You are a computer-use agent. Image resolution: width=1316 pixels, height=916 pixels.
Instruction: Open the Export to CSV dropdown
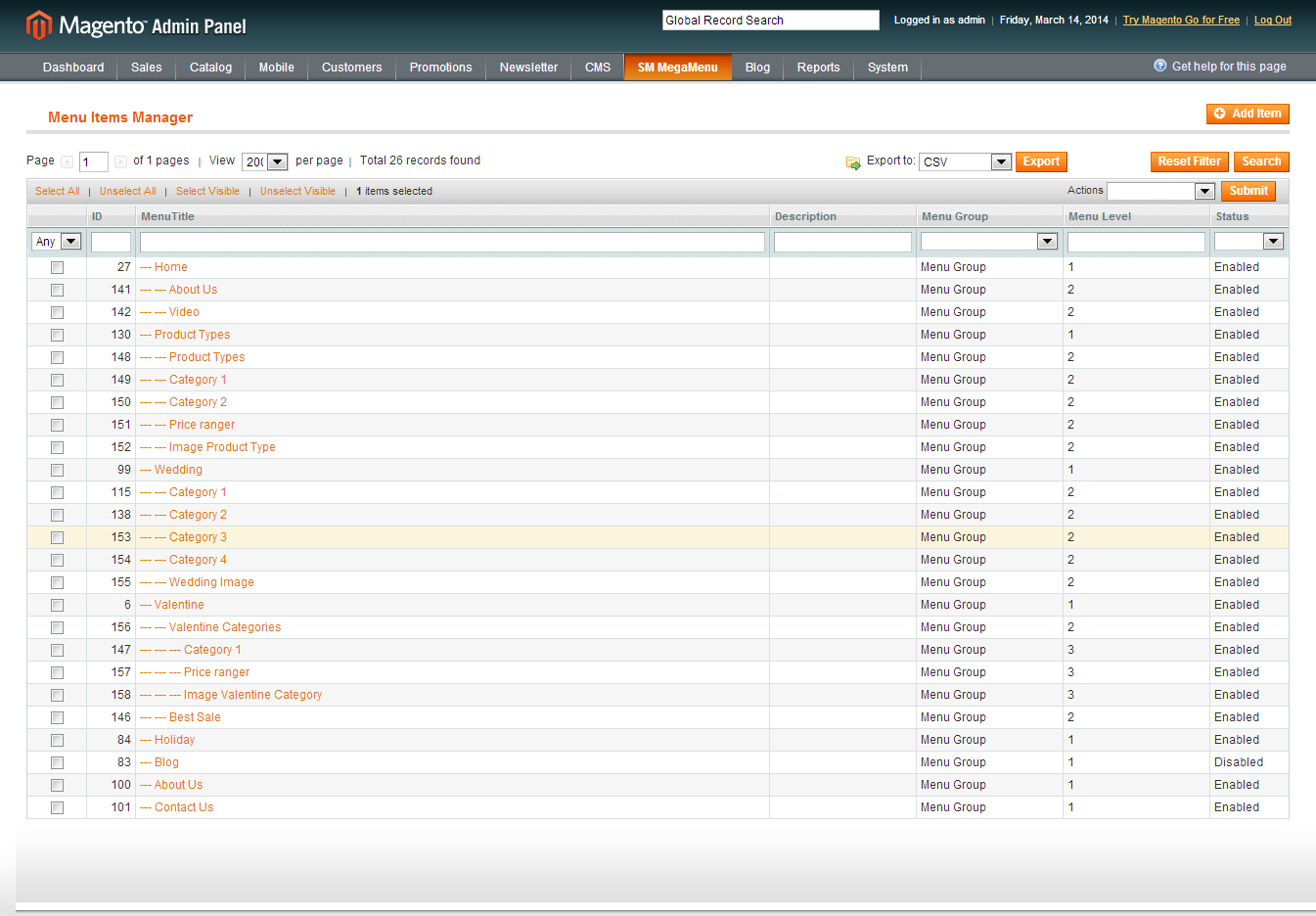[965, 161]
